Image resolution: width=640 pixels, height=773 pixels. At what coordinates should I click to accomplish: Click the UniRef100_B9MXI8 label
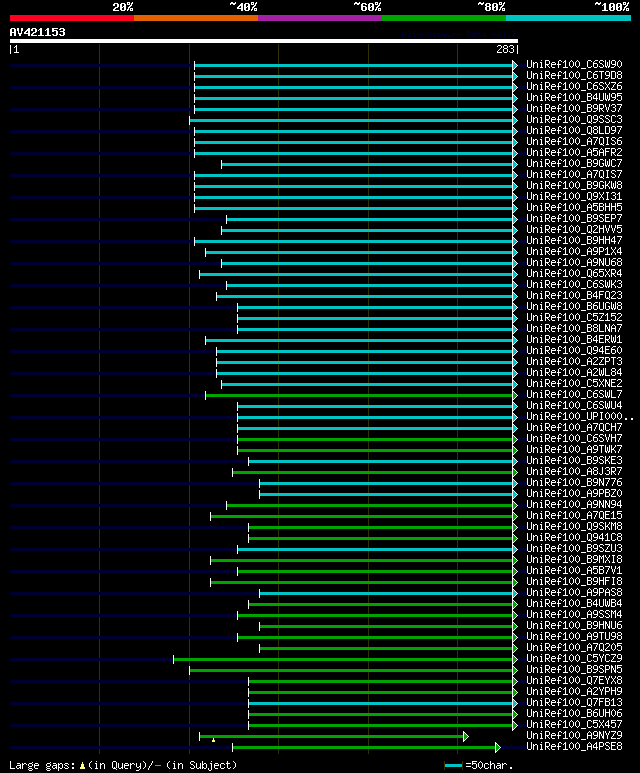coord(574,560)
